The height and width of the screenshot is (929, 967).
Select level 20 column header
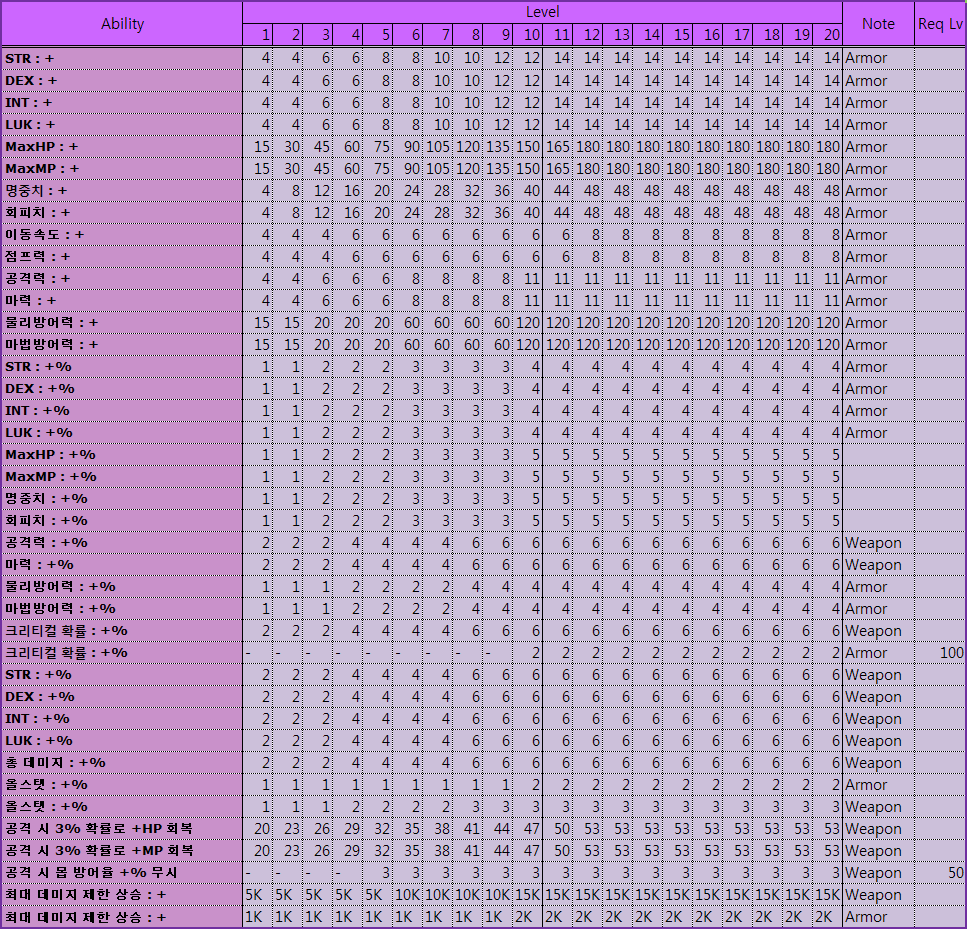828,35
